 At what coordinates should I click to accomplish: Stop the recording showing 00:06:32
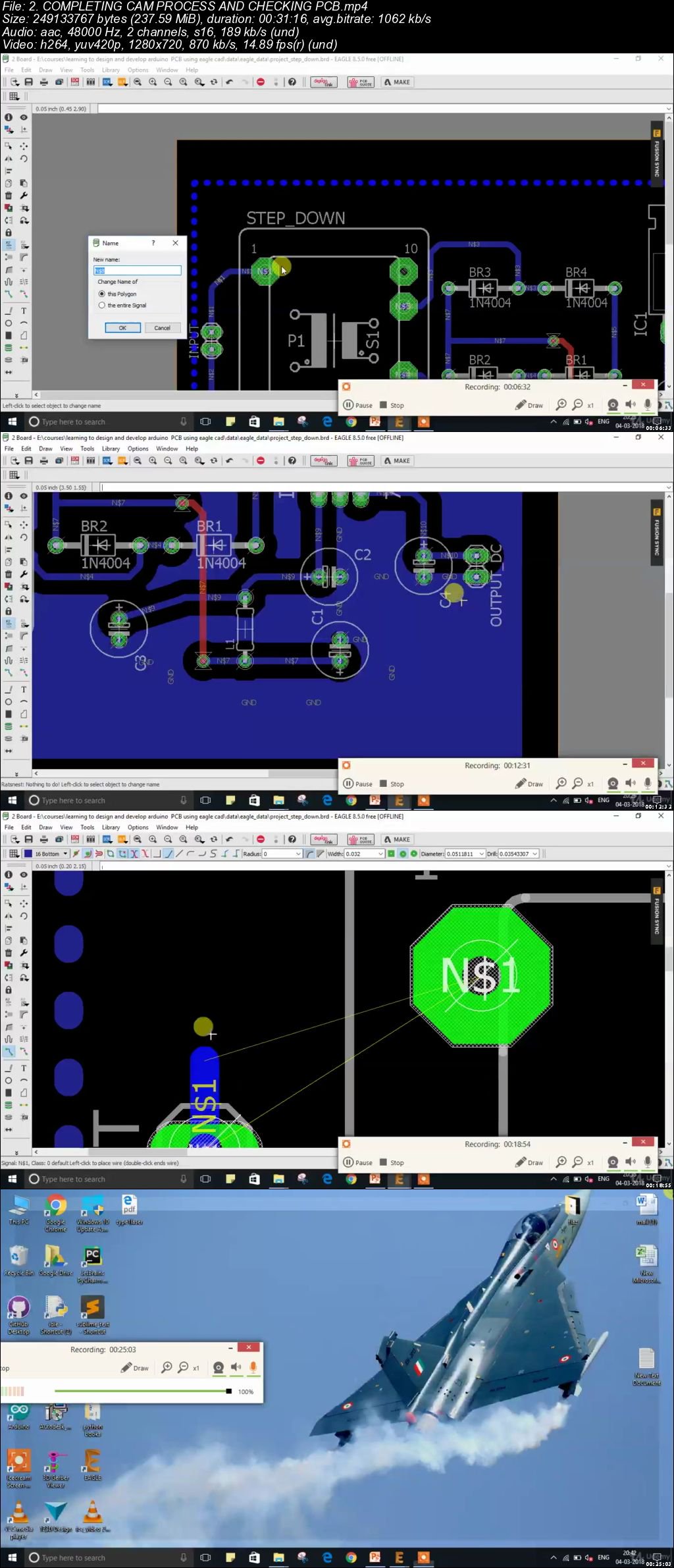click(x=392, y=405)
